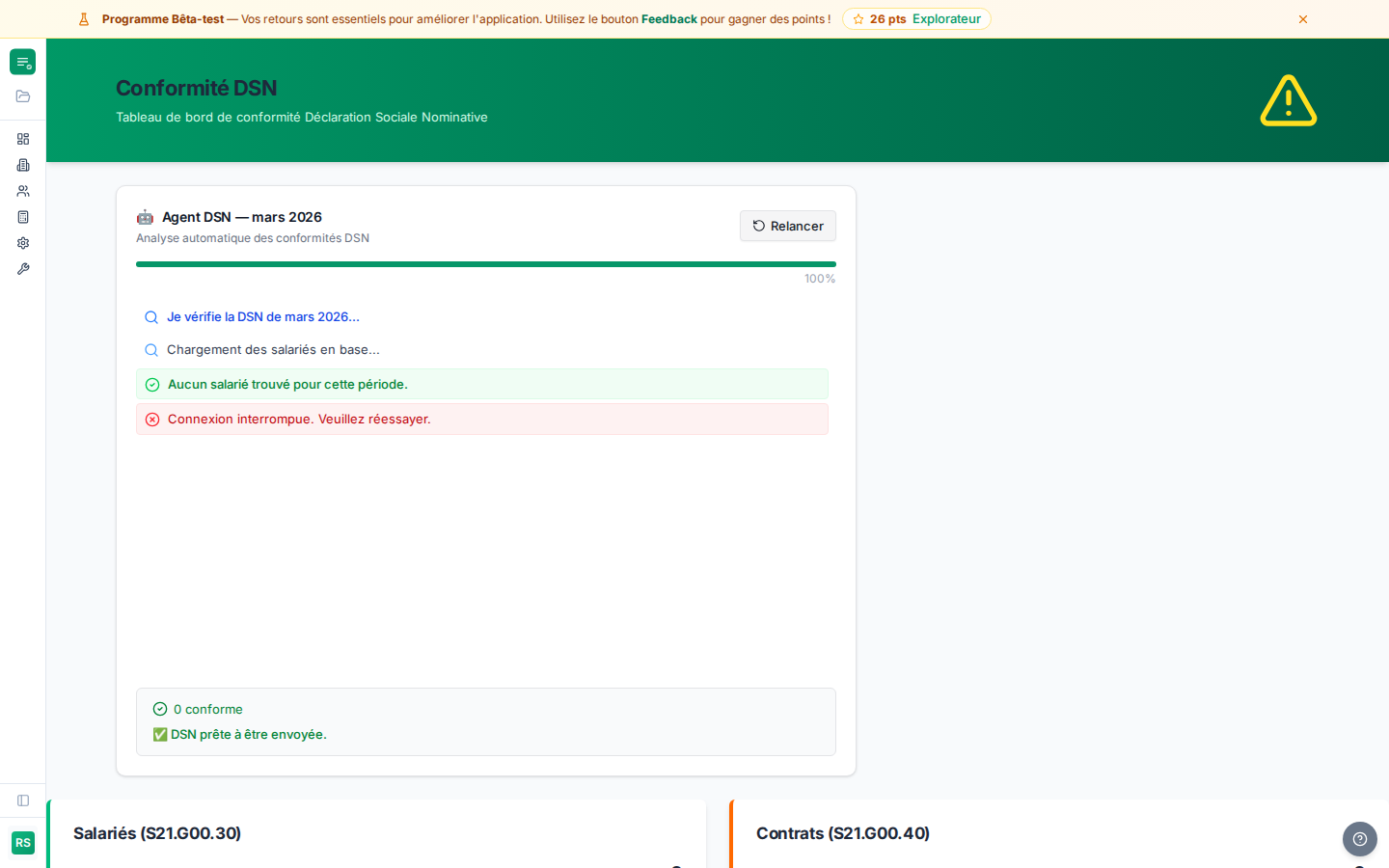Open settings gear in sidebar

(x=23, y=243)
